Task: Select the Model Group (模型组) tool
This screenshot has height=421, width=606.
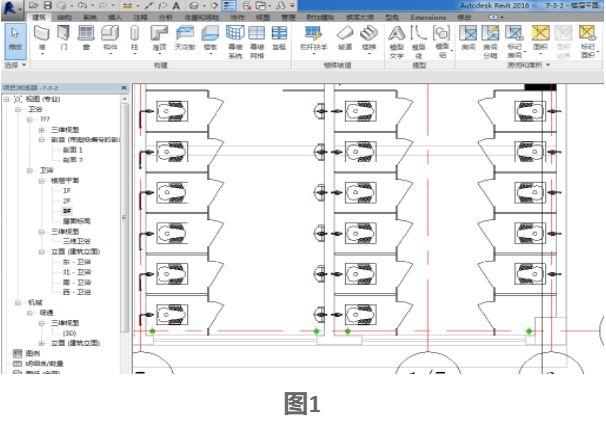Action: (442, 42)
